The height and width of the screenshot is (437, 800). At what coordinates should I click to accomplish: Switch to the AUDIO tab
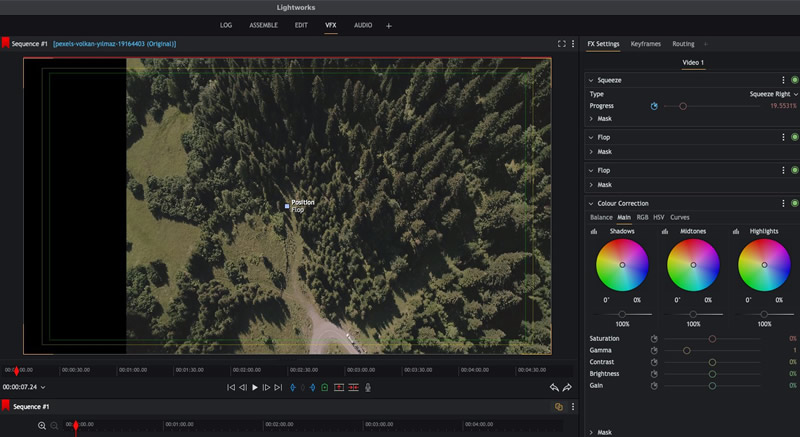(363, 25)
